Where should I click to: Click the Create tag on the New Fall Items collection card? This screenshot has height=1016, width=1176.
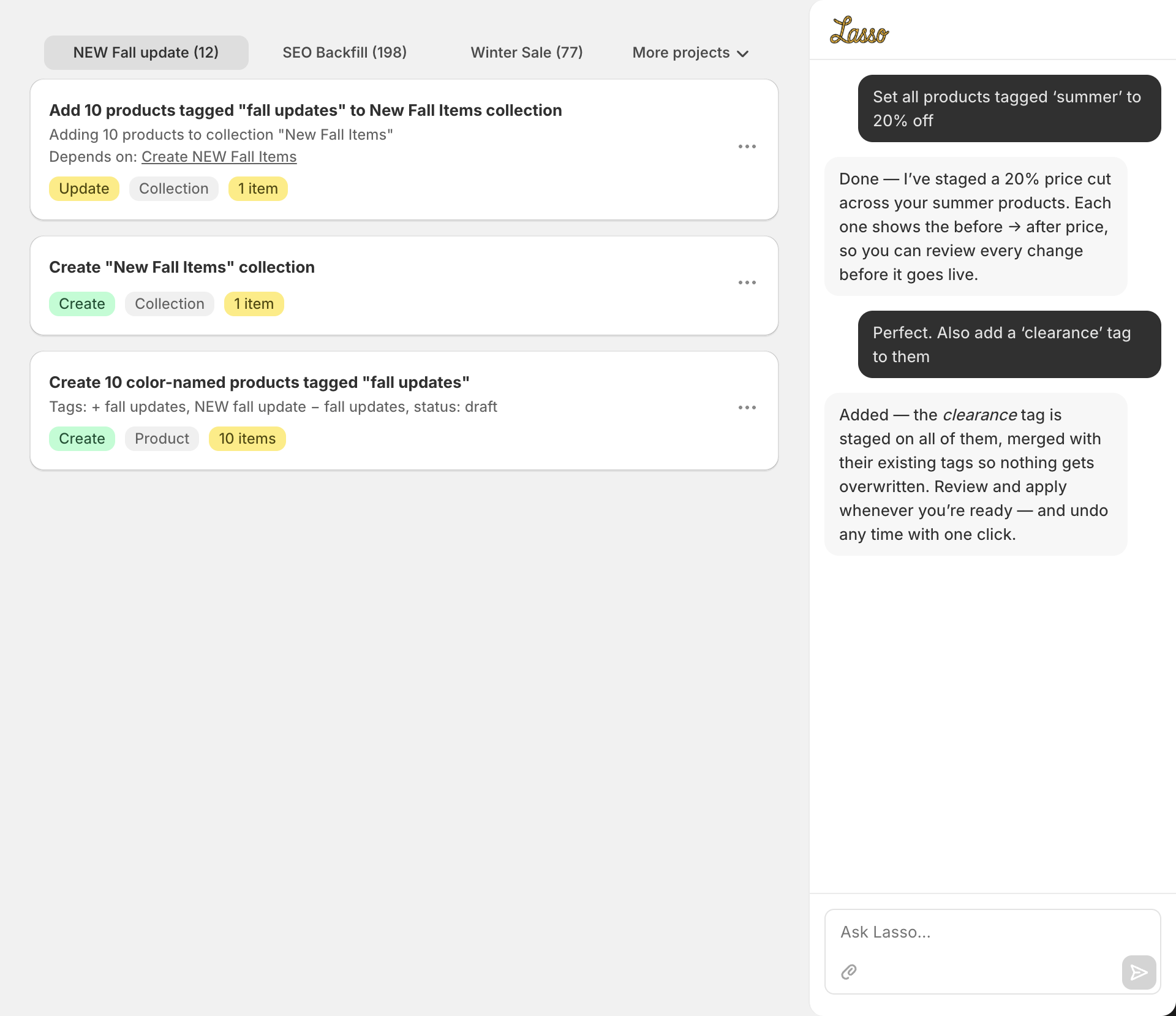click(x=81, y=304)
